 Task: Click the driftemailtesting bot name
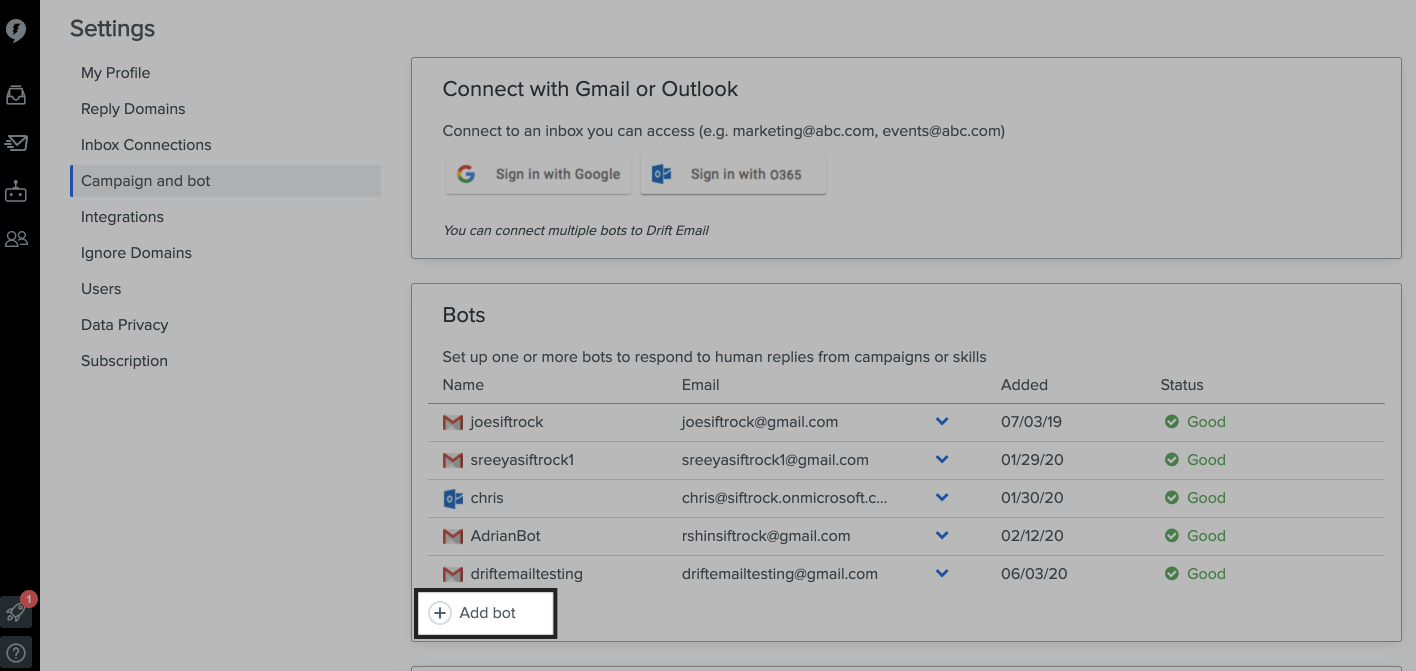tap(526, 574)
